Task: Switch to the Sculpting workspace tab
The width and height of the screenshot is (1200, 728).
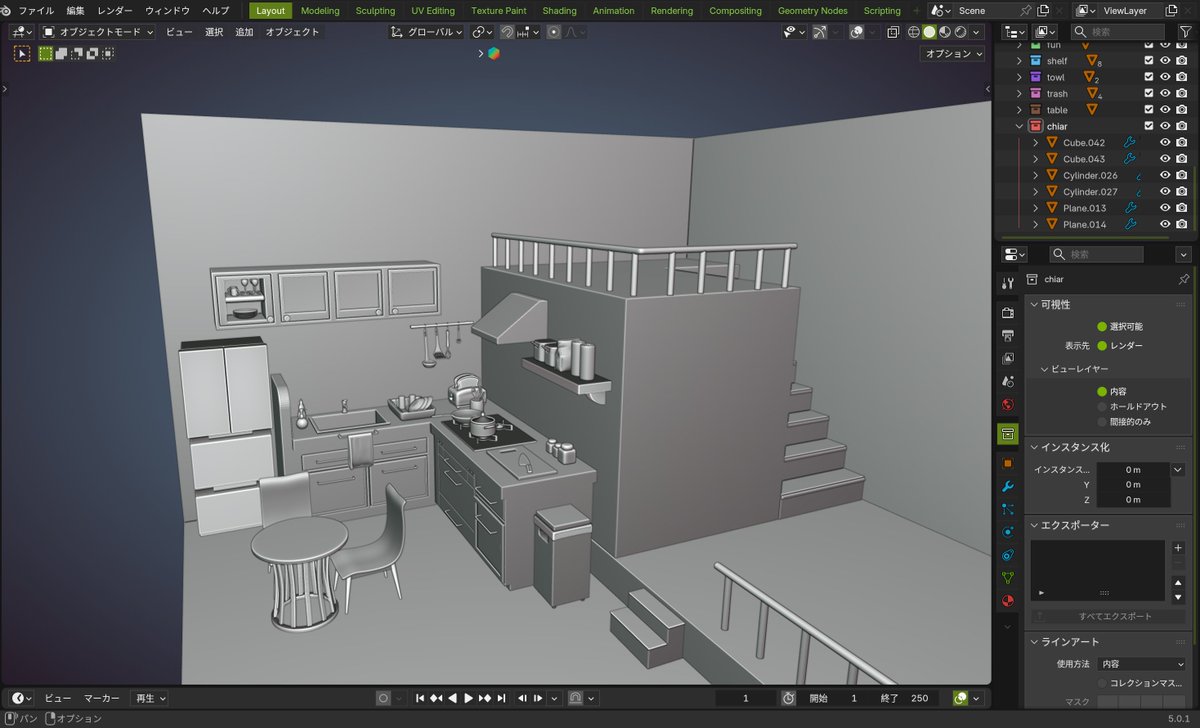Action: (x=375, y=10)
